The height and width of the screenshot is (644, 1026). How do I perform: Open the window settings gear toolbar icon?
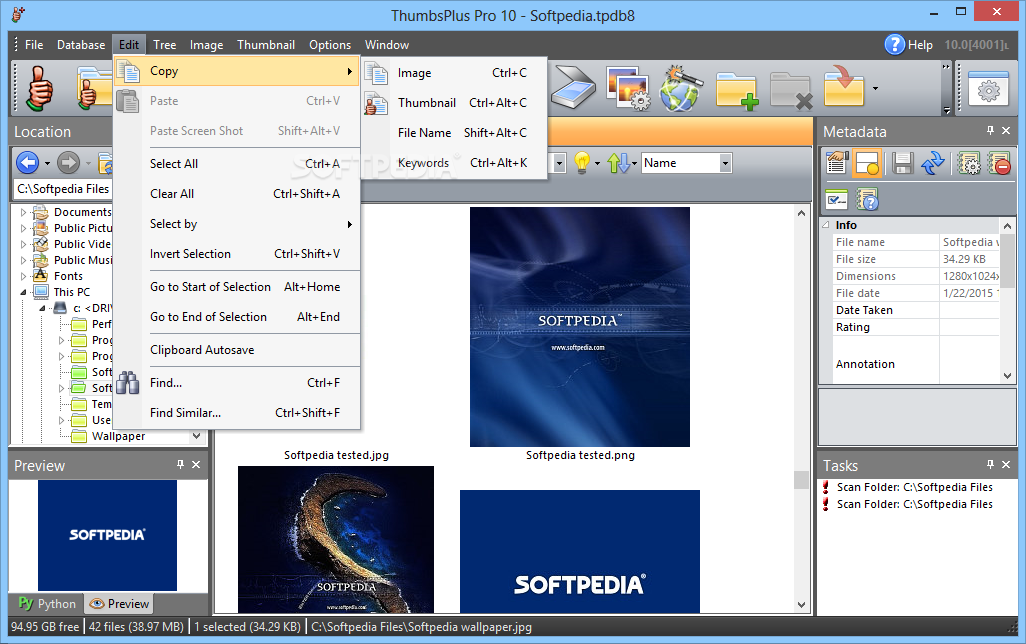[x=988, y=90]
